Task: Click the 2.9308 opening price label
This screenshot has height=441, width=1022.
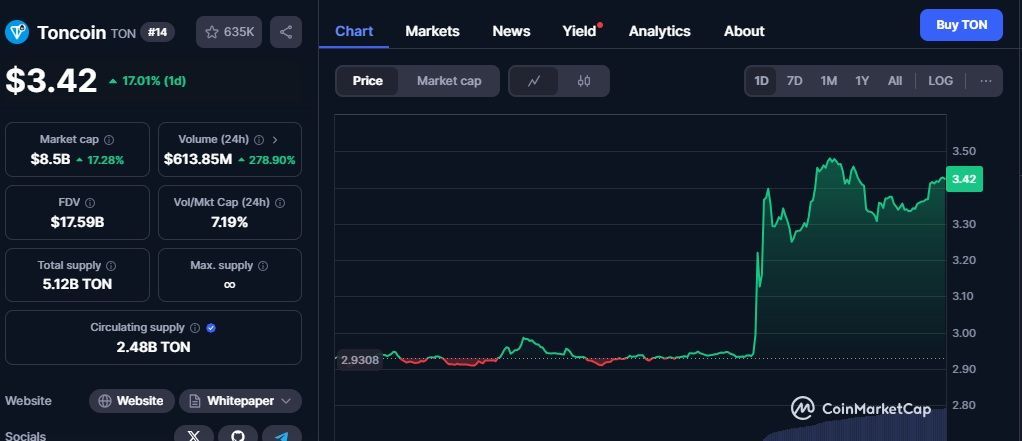Action: tap(360, 360)
